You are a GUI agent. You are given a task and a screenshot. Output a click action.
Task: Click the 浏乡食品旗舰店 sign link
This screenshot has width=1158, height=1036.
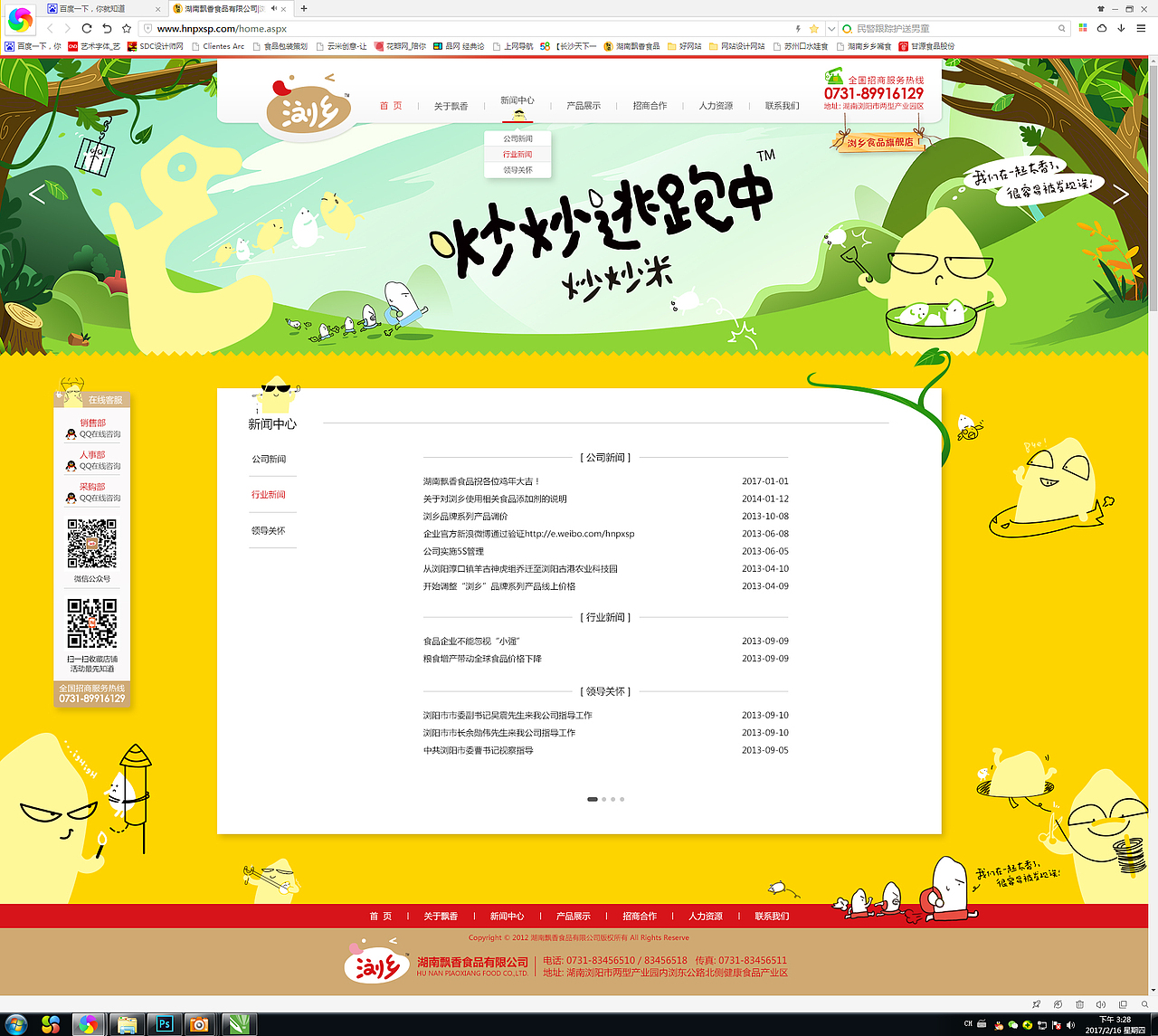(x=878, y=142)
